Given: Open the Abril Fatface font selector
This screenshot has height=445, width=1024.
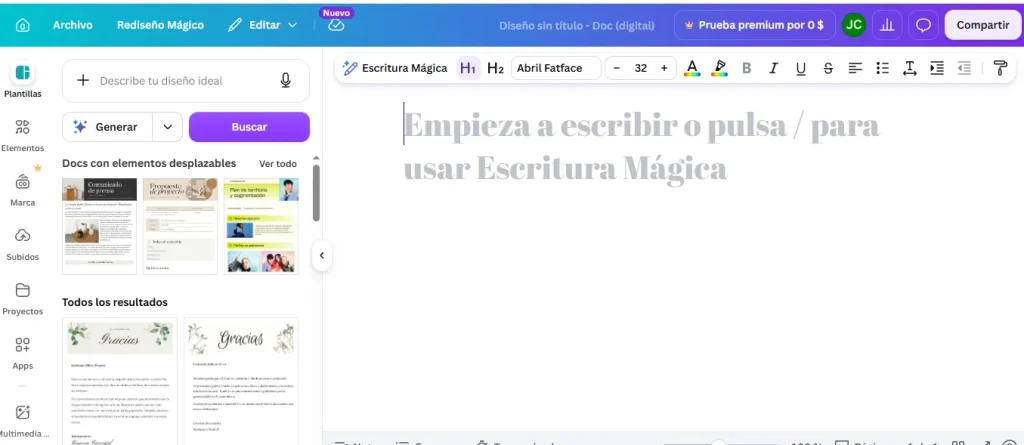Looking at the screenshot, I should [556, 68].
